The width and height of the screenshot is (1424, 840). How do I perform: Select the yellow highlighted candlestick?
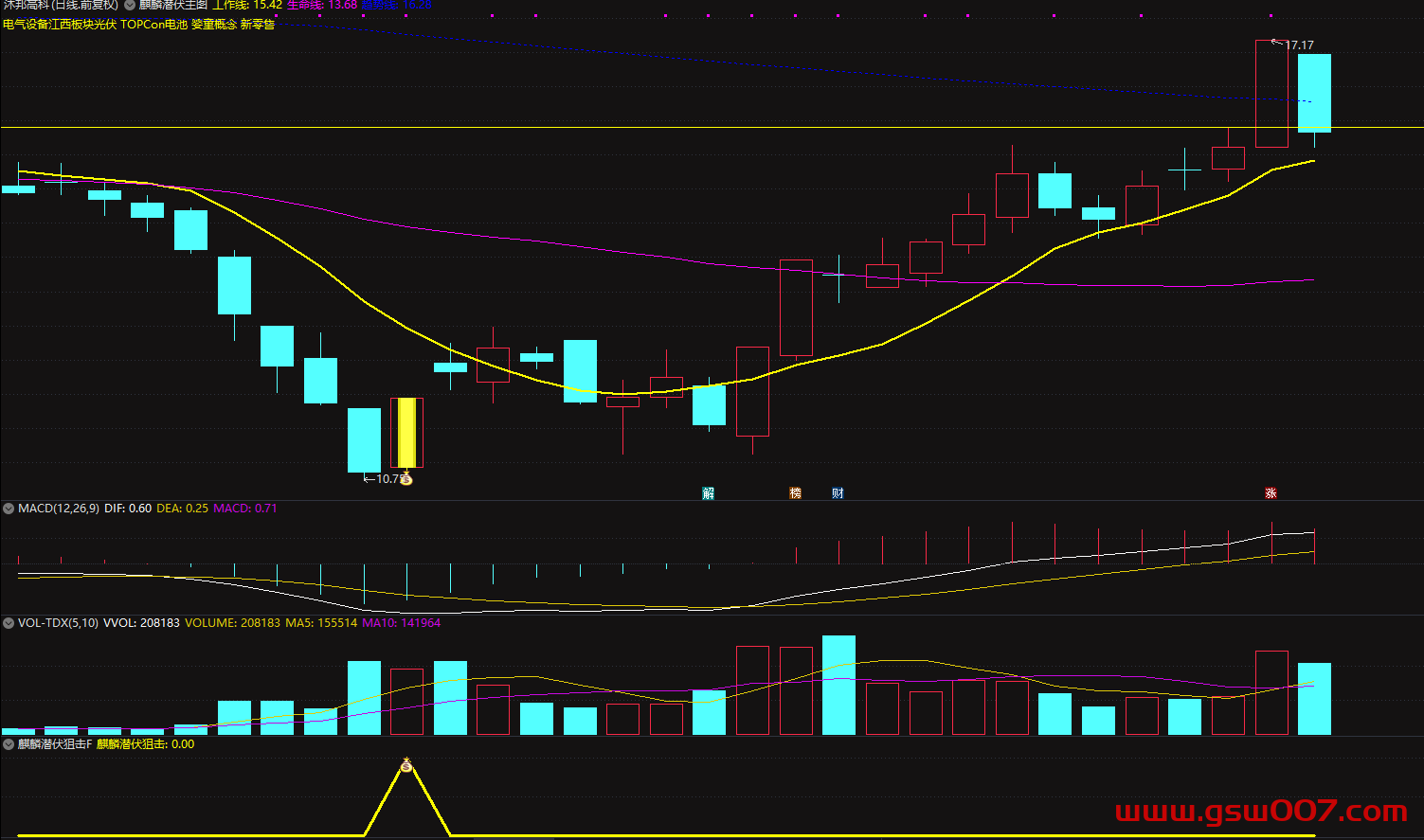(x=406, y=433)
